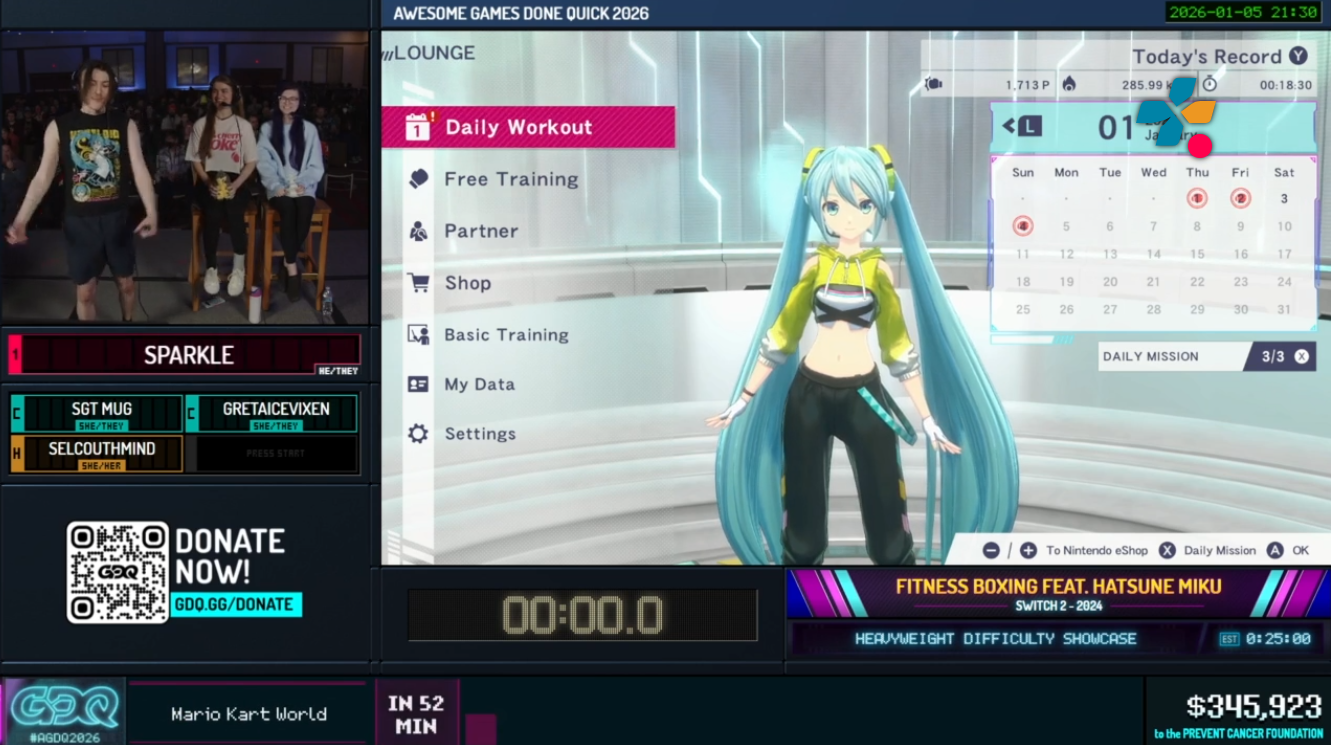
Task: Click the To Nintendo eShop prompt label
Action: click(1097, 551)
